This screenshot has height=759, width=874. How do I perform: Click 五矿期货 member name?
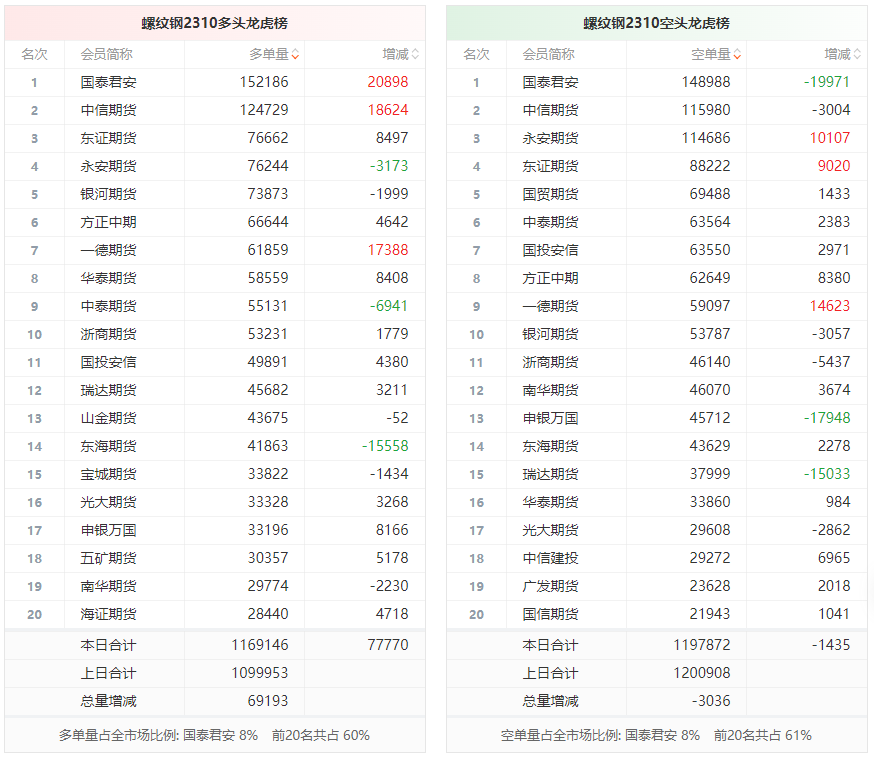pyautogui.click(x=108, y=558)
